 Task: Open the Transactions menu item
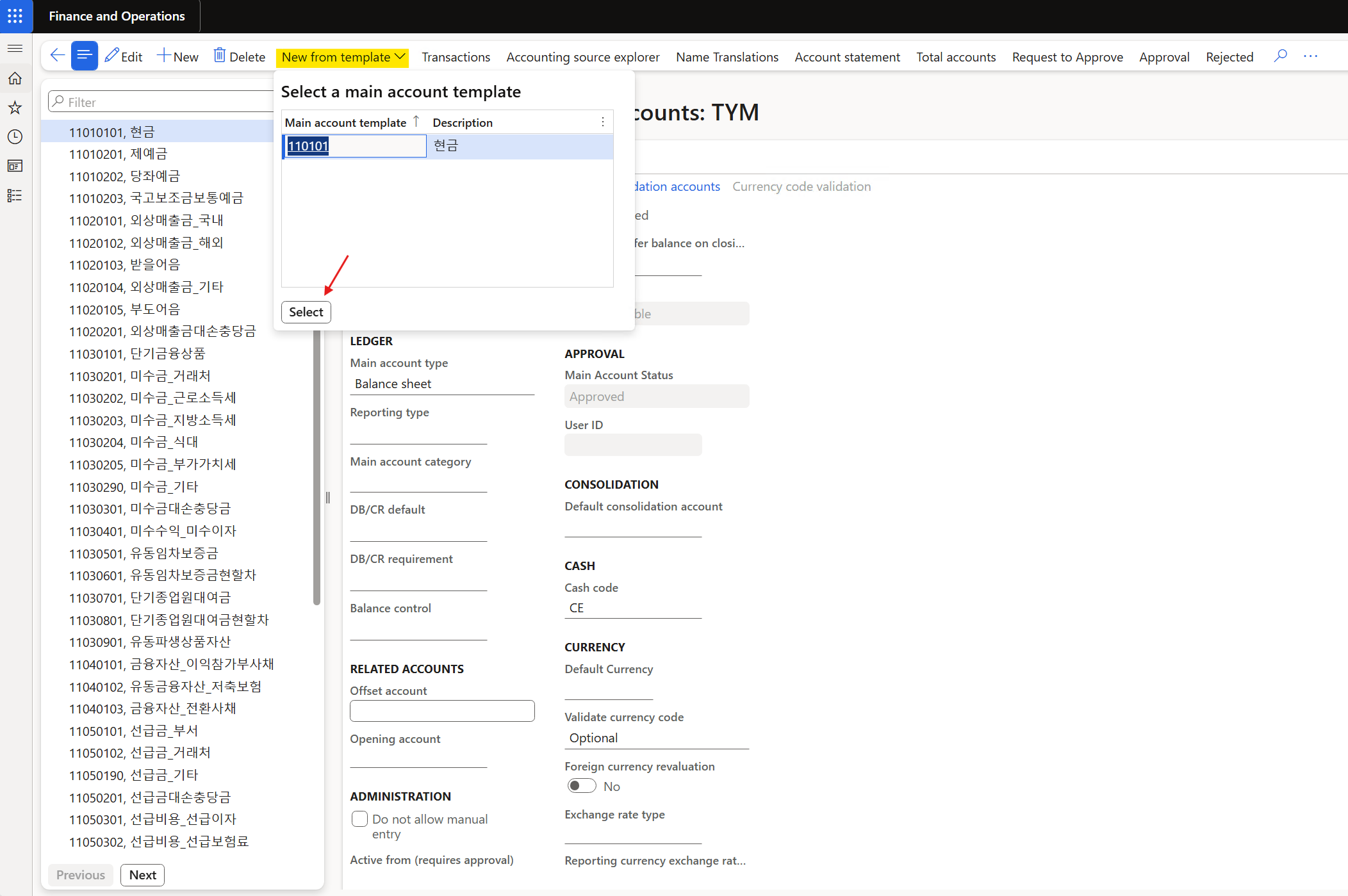[x=456, y=57]
